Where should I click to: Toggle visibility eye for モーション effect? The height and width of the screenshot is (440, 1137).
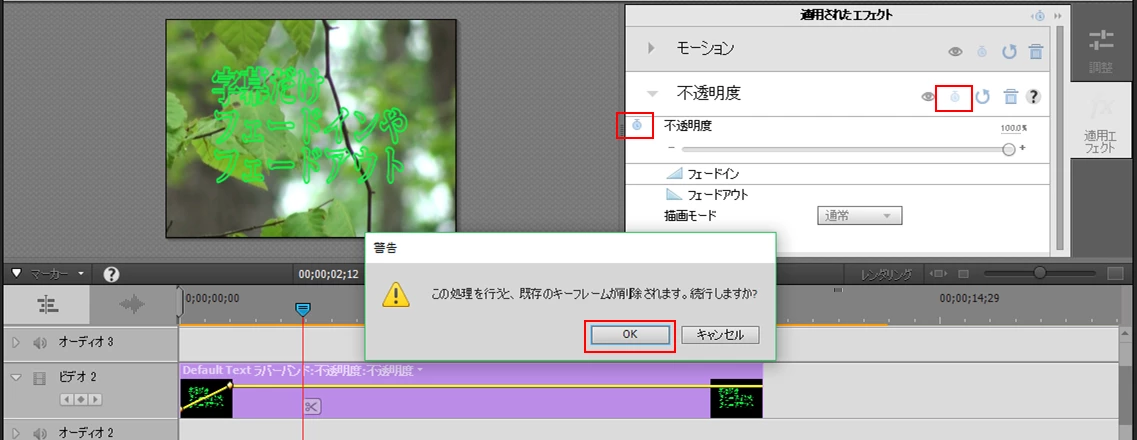[x=956, y=51]
